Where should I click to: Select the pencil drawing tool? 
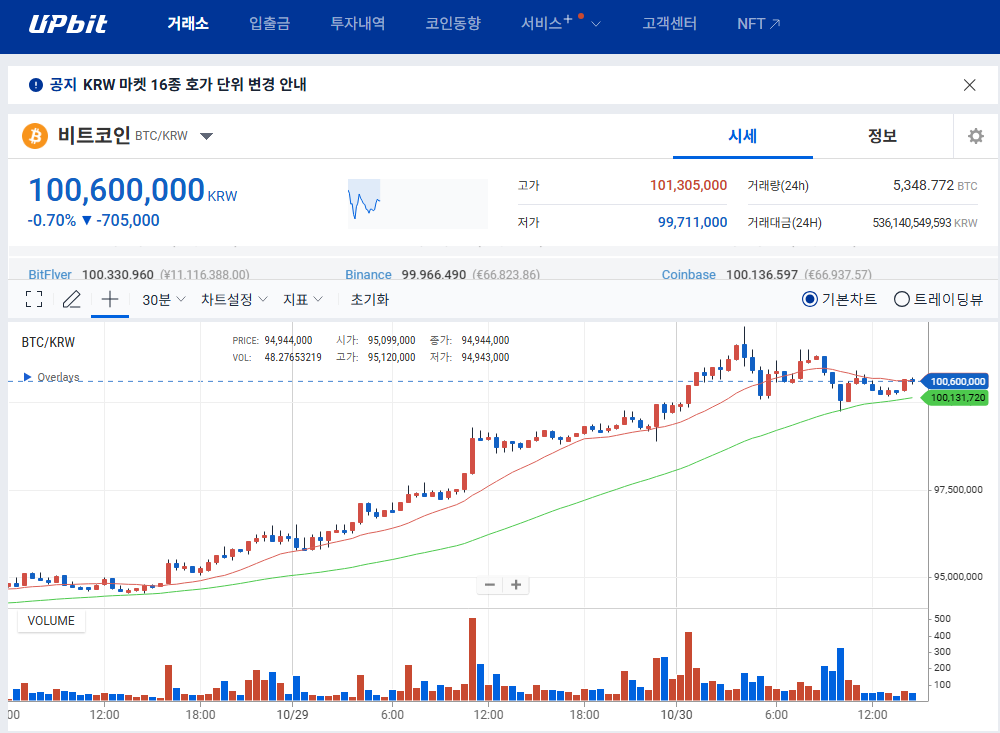coord(71,299)
